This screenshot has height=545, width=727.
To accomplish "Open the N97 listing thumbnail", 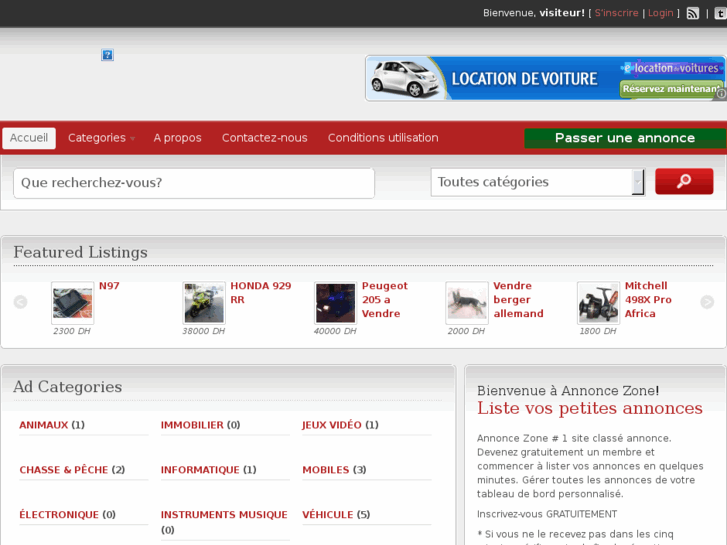I will 72,302.
